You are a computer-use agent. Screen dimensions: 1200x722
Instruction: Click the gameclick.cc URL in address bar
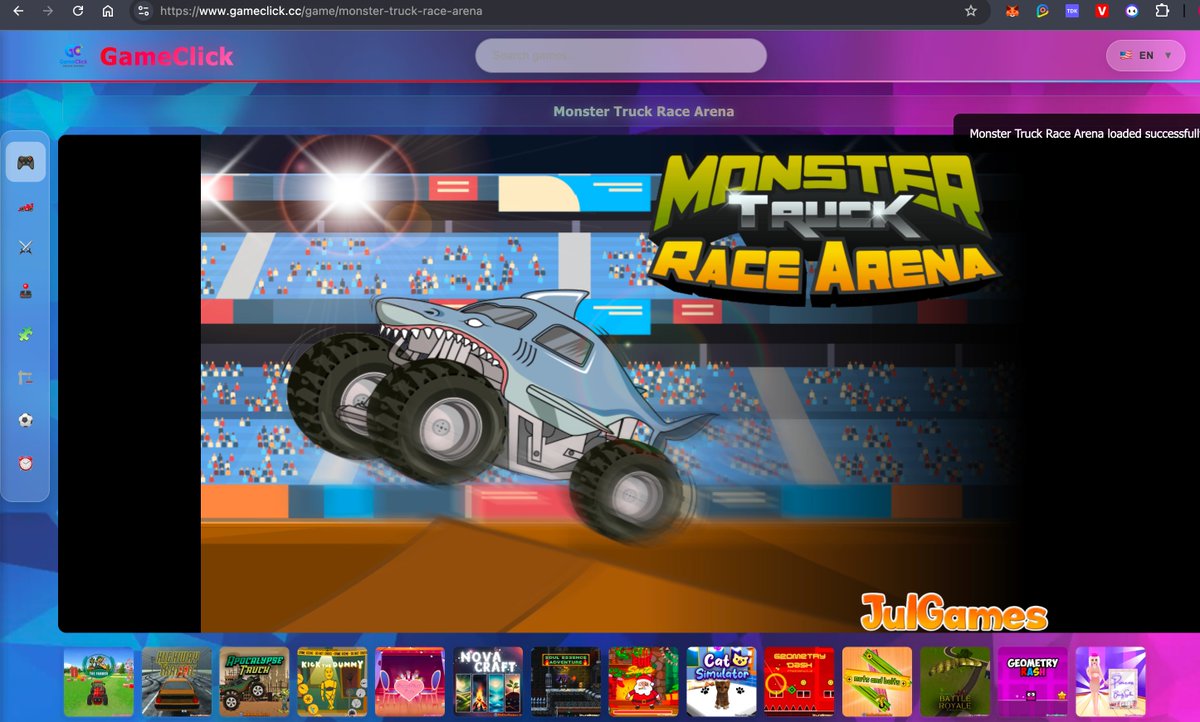[321, 12]
